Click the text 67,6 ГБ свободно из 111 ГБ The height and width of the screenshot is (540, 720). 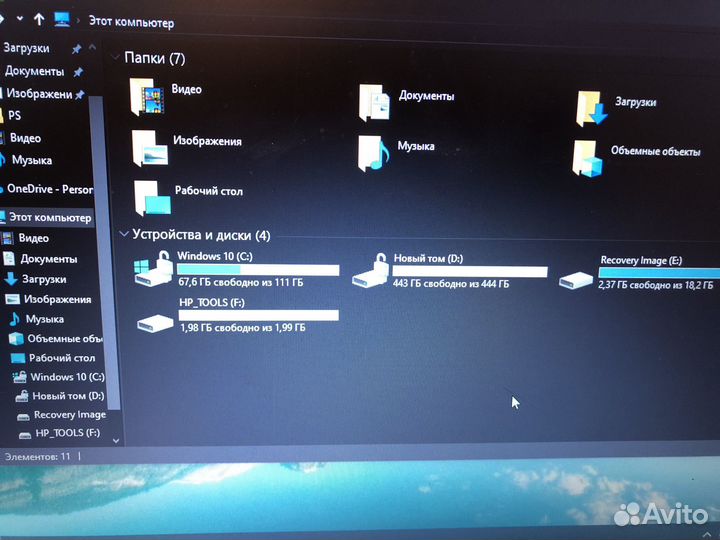pos(241,282)
